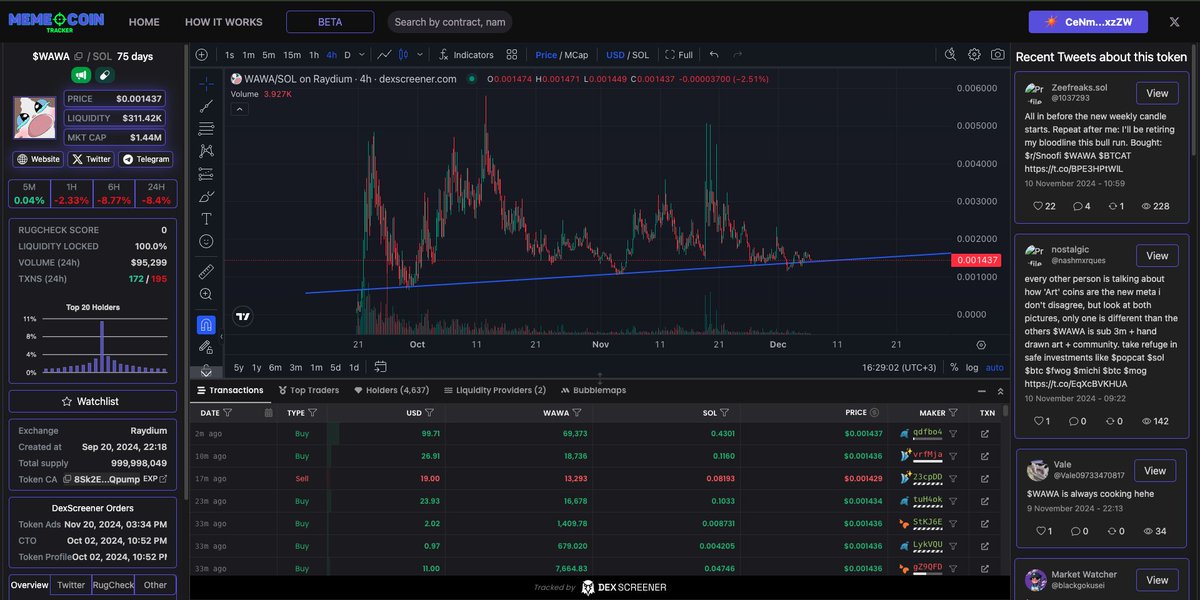Open the emoji icons tool
1200x600 pixels.
click(x=206, y=242)
